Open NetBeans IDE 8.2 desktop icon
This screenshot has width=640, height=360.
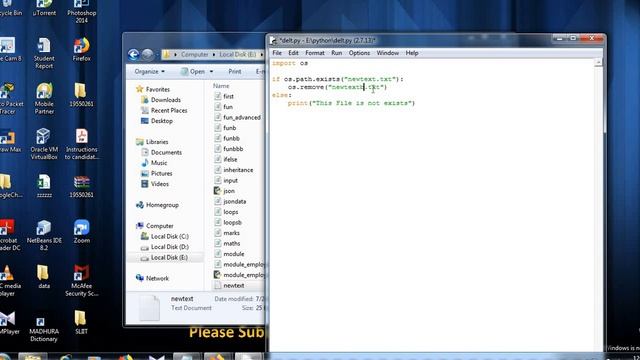click(x=44, y=235)
